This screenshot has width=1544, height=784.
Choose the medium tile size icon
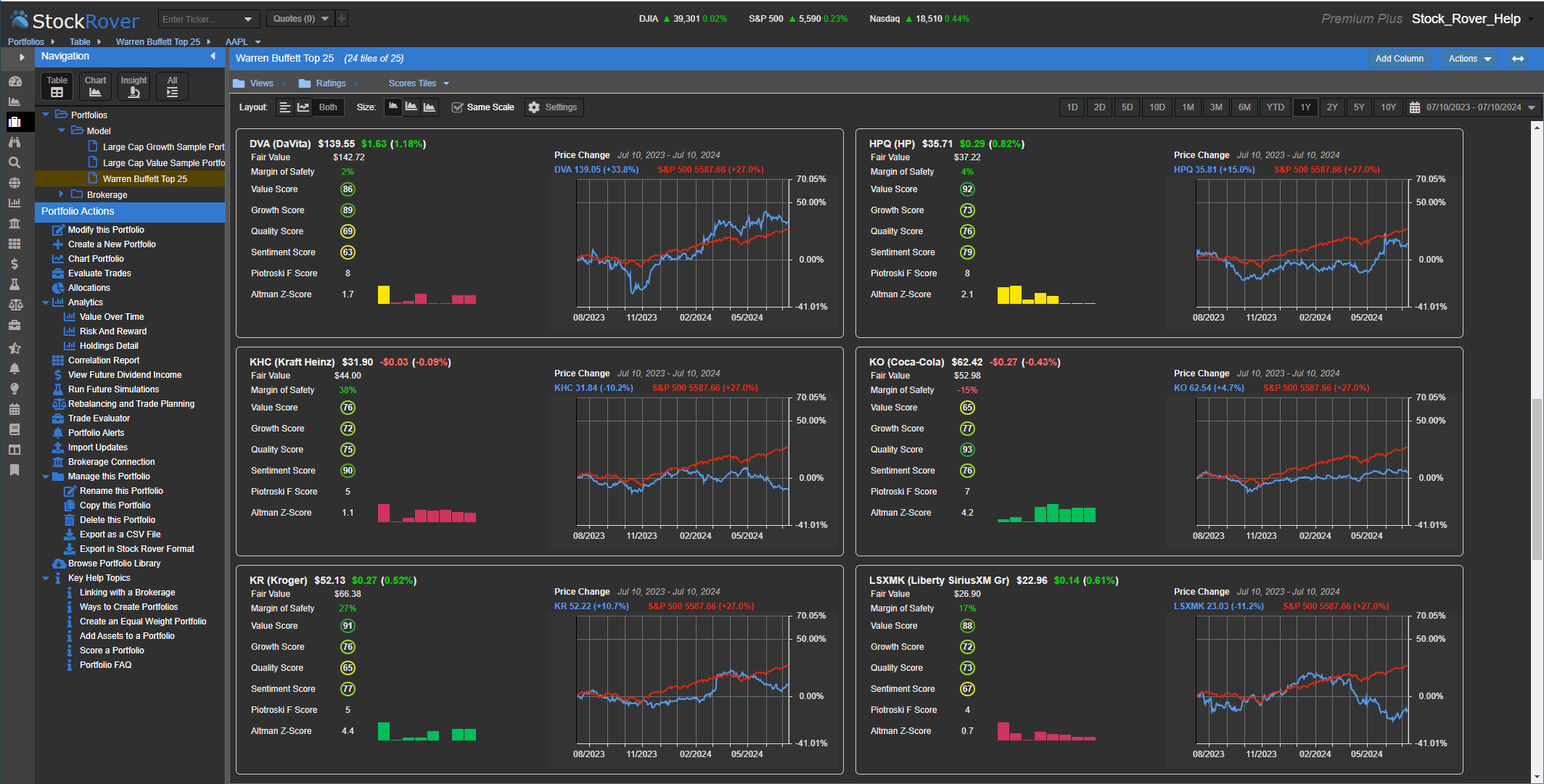411,107
